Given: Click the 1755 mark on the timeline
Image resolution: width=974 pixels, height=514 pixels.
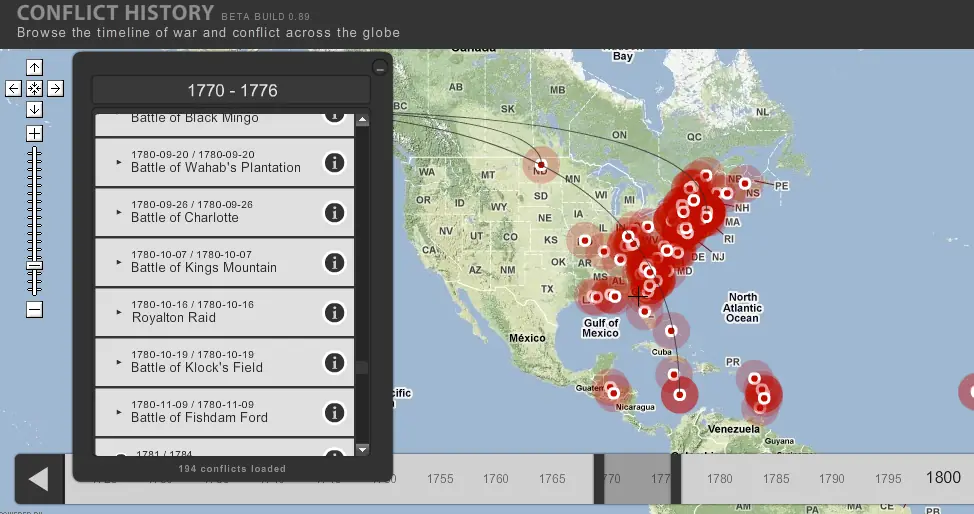Looking at the screenshot, I should coord(440,479).
